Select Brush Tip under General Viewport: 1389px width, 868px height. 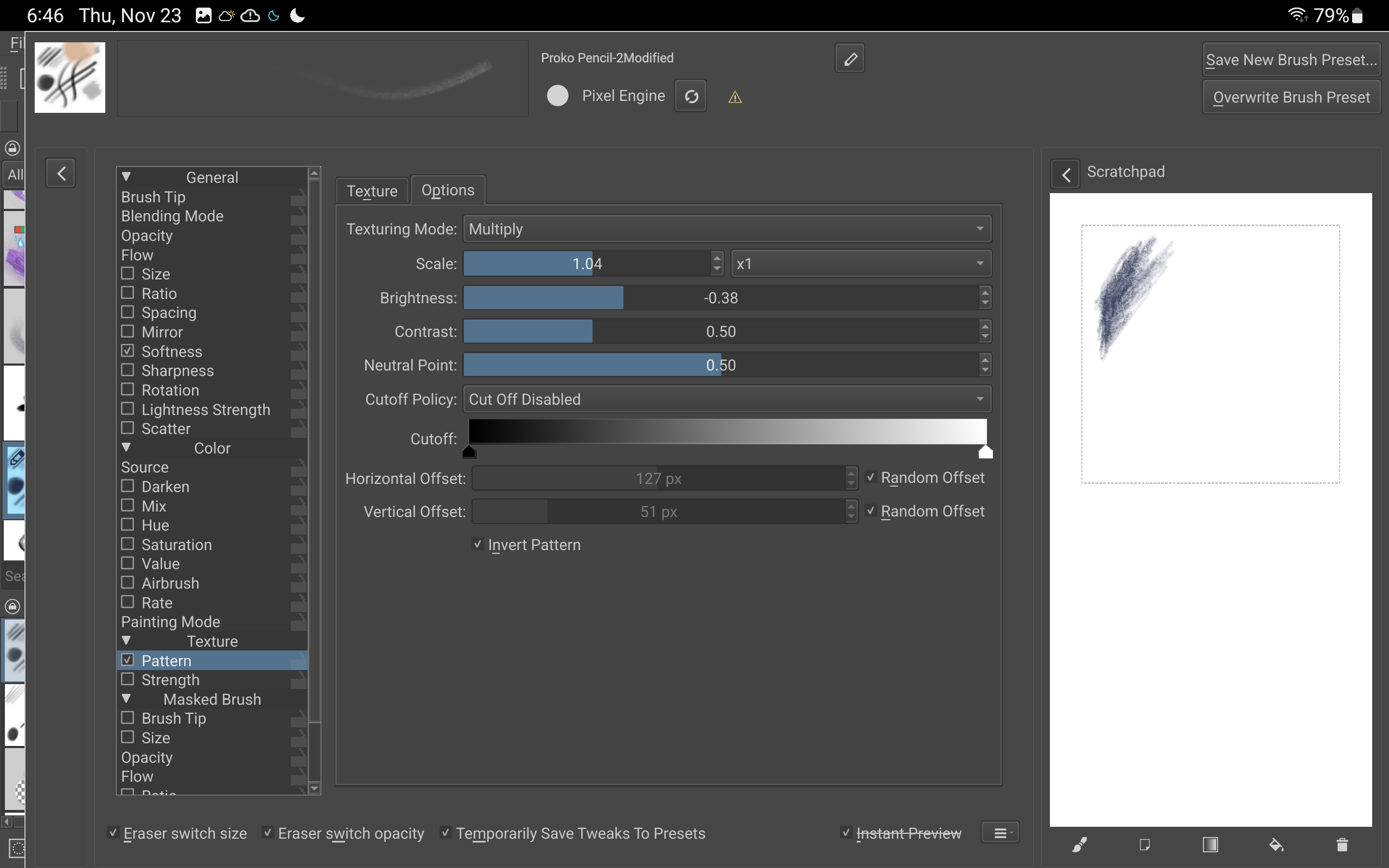(x=153, y=197)
